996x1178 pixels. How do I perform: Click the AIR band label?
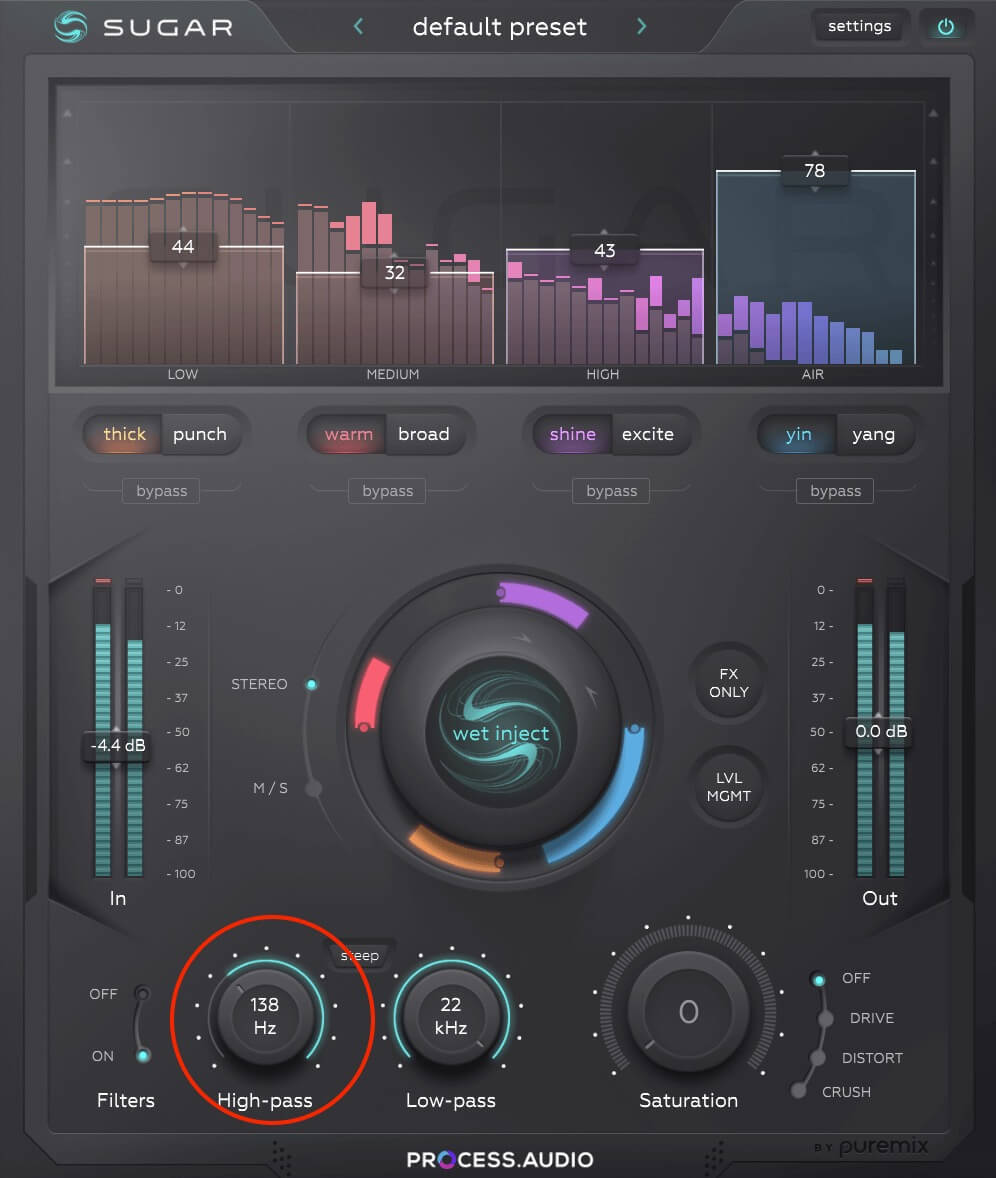click(813, 374)
